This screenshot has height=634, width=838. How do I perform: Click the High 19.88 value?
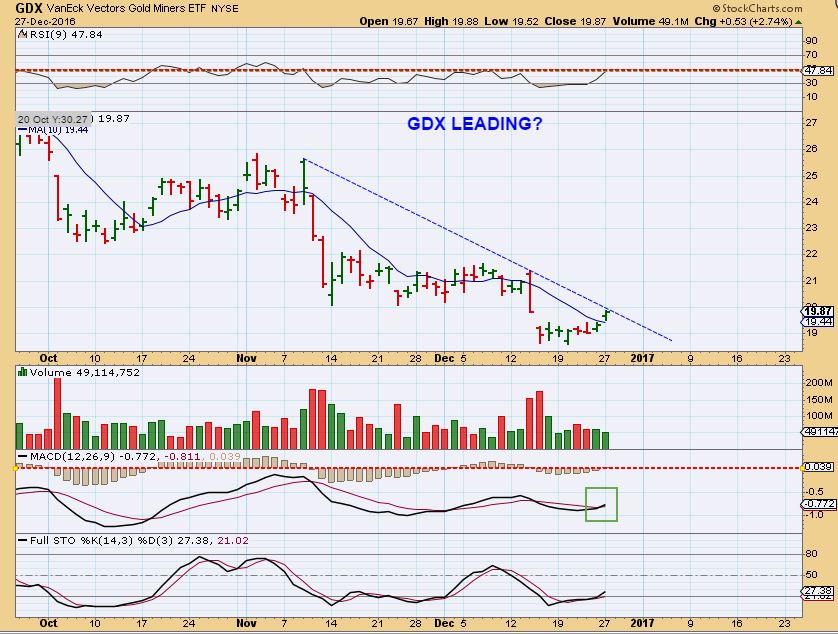pyautogui.click(x=452, y=21)
